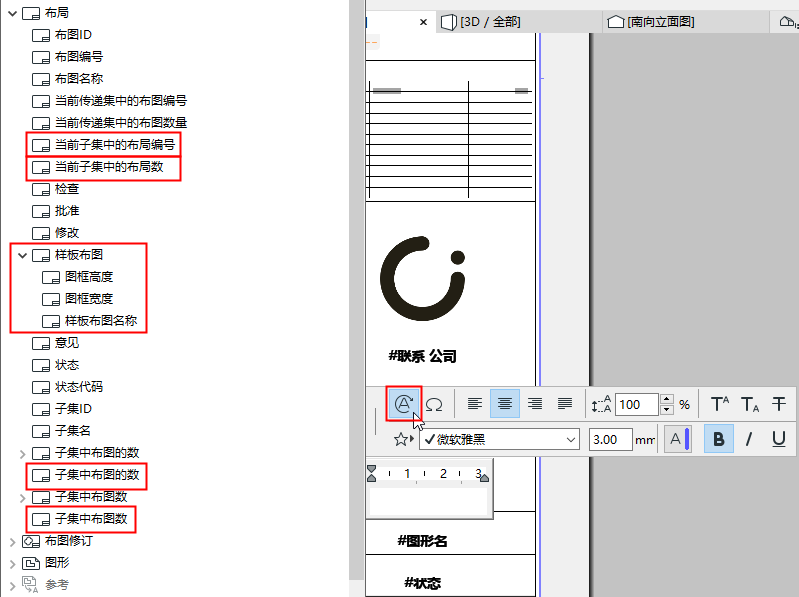The image size is (799, 597).
Task: Click the line spacing icon
Action: (x=601, y=404)
